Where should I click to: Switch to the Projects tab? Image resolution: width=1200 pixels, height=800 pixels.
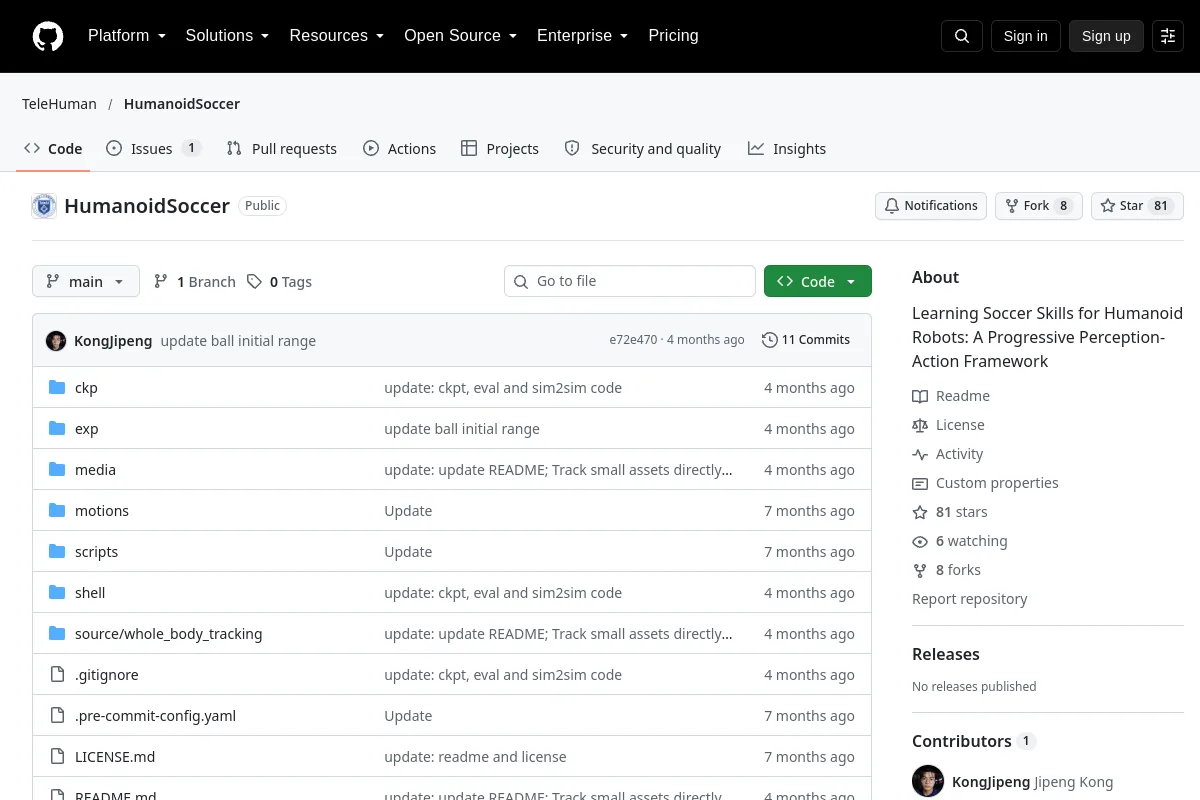(500, 149)
